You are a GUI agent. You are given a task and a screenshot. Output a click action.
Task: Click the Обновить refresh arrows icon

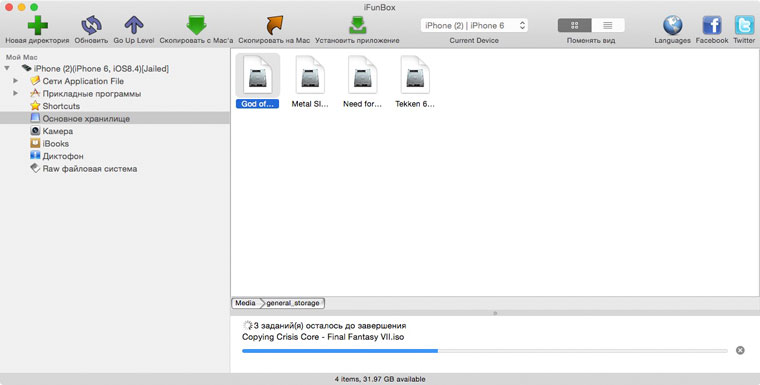tap(91, 25)
